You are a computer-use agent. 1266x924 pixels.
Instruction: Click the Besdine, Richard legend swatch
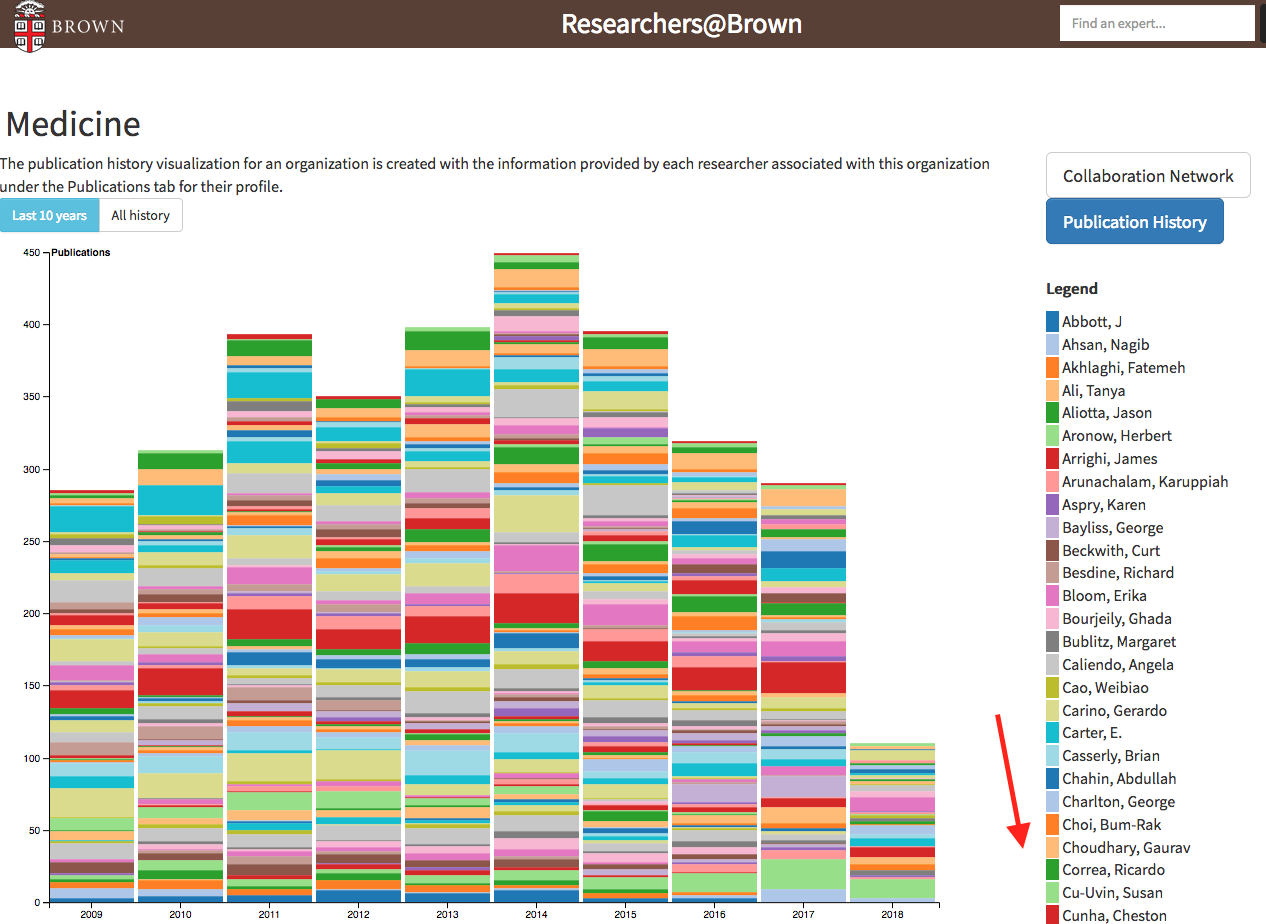(1052, 573)
